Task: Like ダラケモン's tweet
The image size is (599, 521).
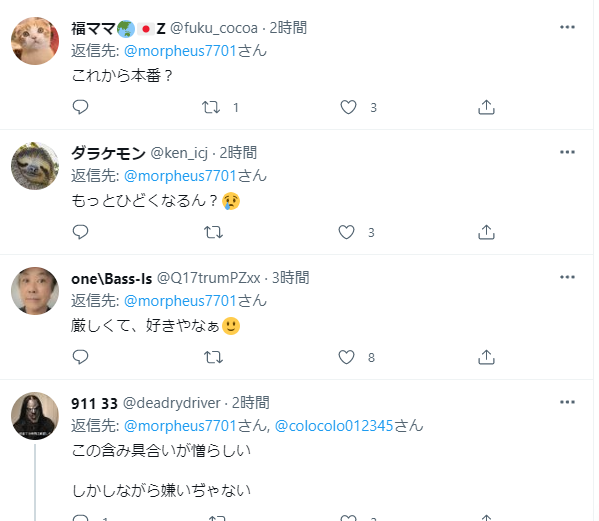Action: point(346,232)
